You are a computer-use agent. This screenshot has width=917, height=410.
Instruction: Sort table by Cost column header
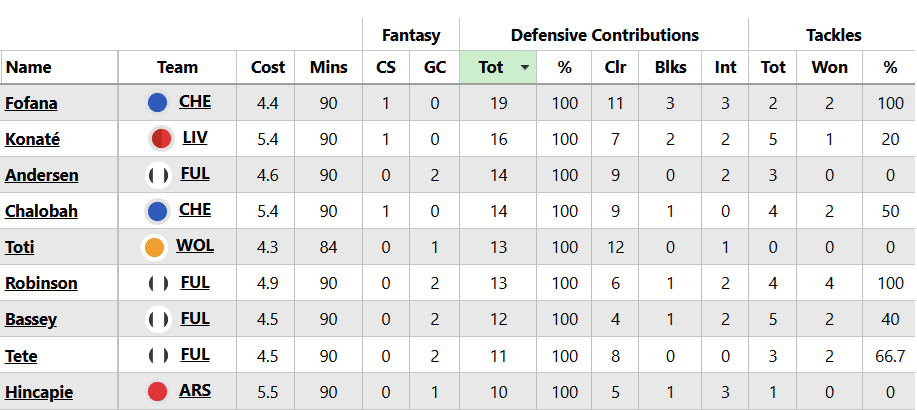point(268,68)
